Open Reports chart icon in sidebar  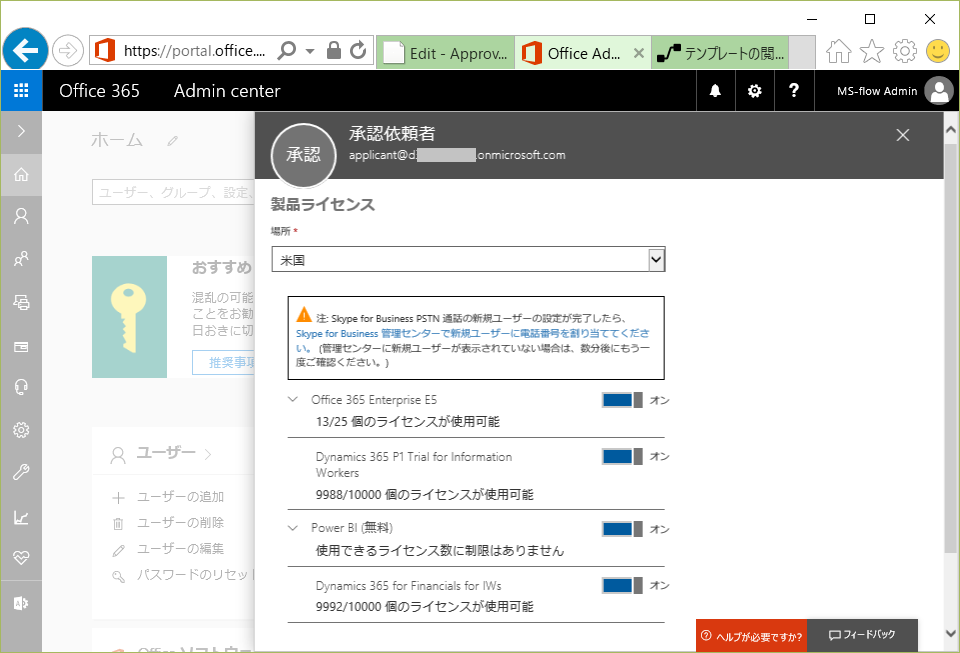pyautogui.click(x=21, y=518)
